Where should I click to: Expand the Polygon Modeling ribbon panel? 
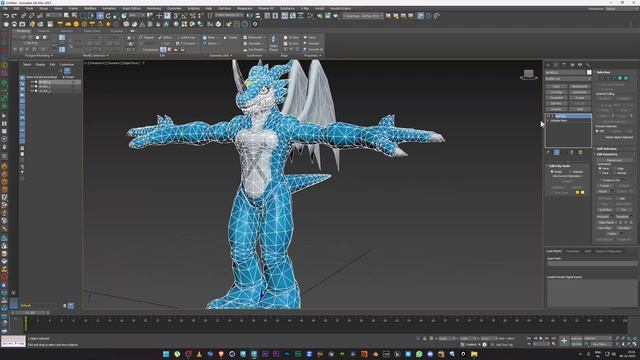click(x=39, y=56)
